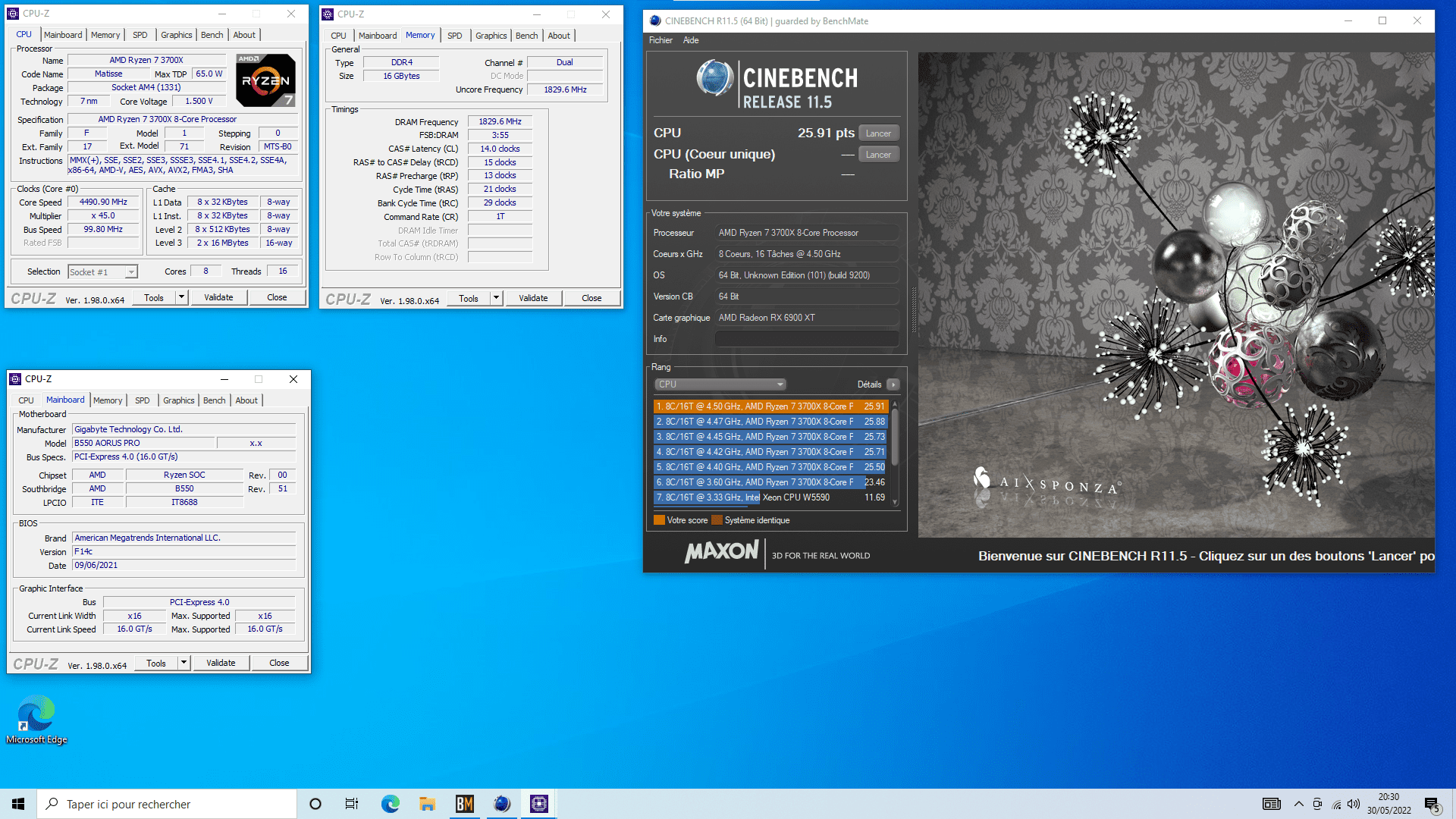Select ranking entry 4 at 4.42 GHz
The width and height of the screenshot is (1456, 819).
(770, 452)
